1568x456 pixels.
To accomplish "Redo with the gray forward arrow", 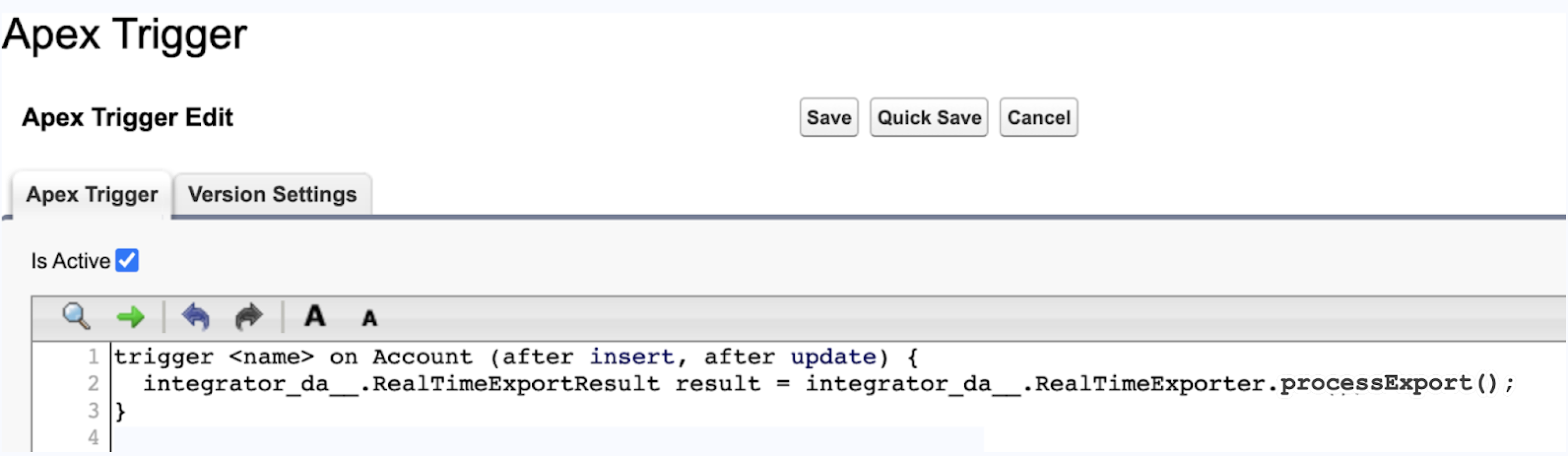I will click(248, 317).
